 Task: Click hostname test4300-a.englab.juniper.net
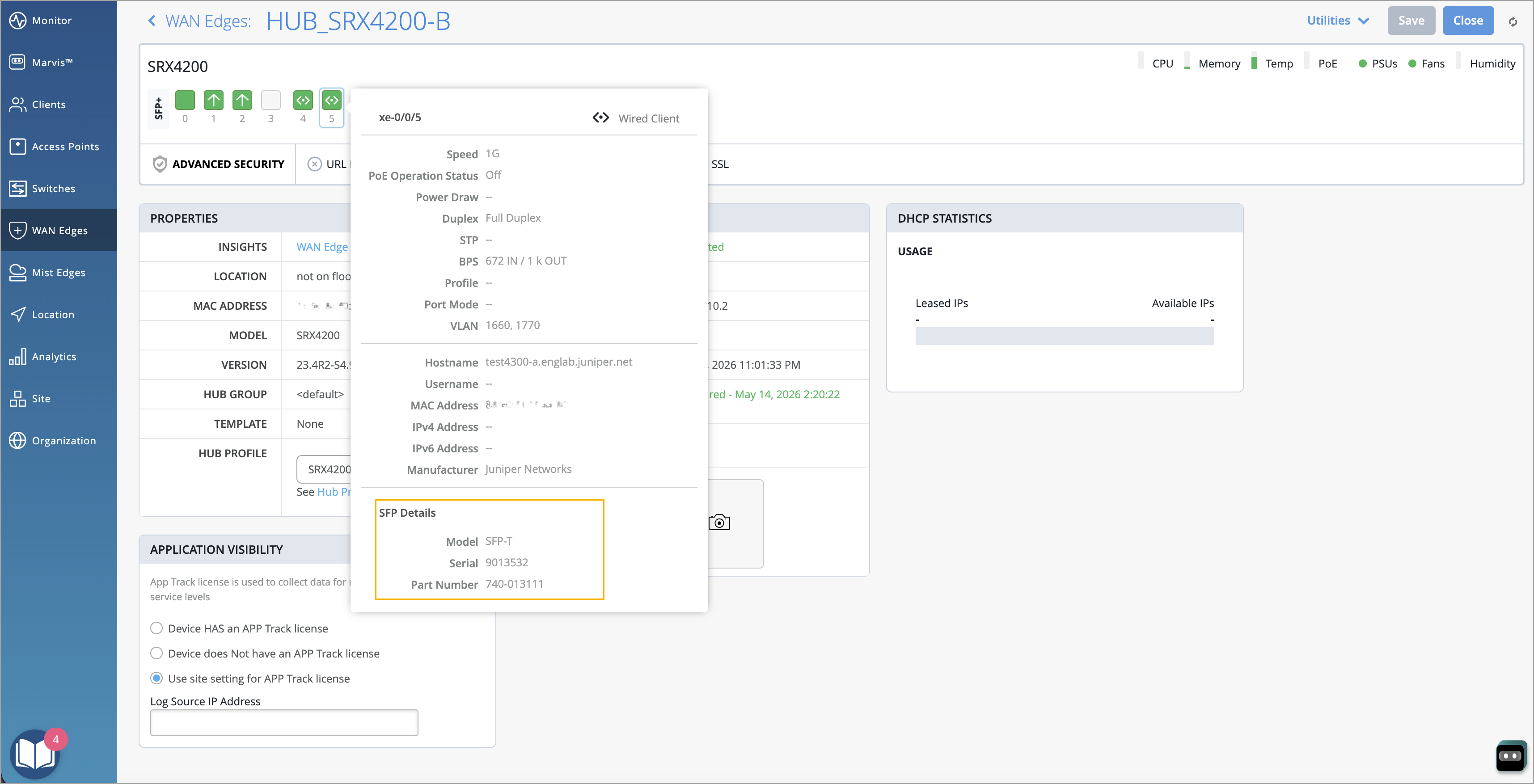click(558, 362)
